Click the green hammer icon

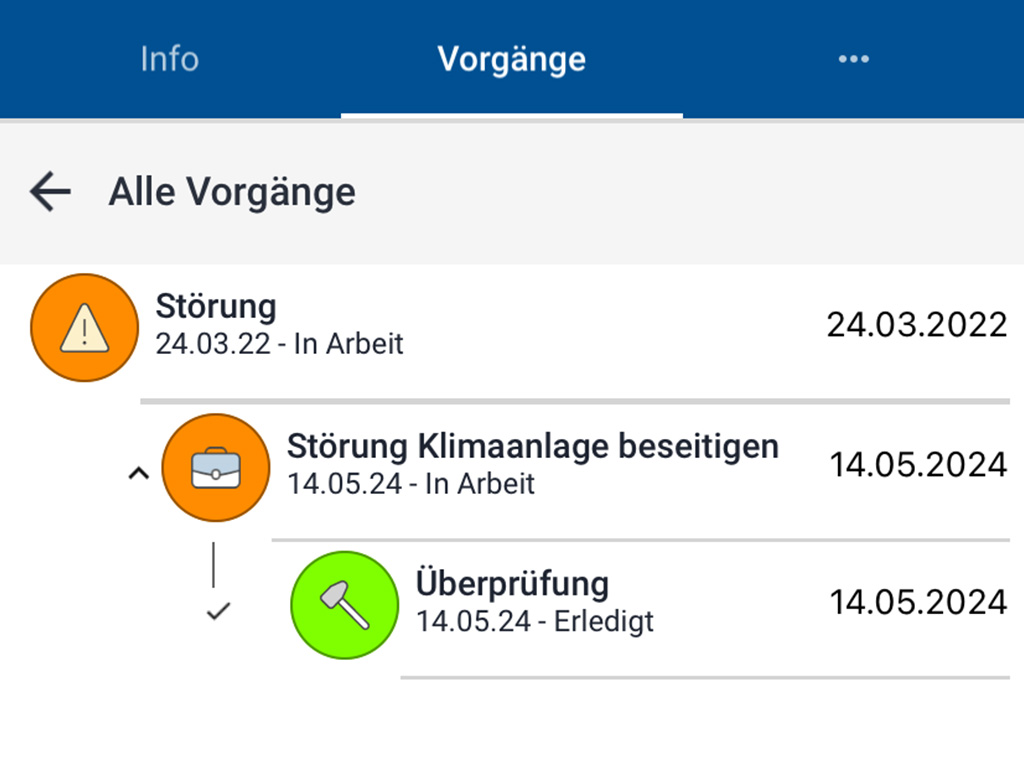point(344,605)
